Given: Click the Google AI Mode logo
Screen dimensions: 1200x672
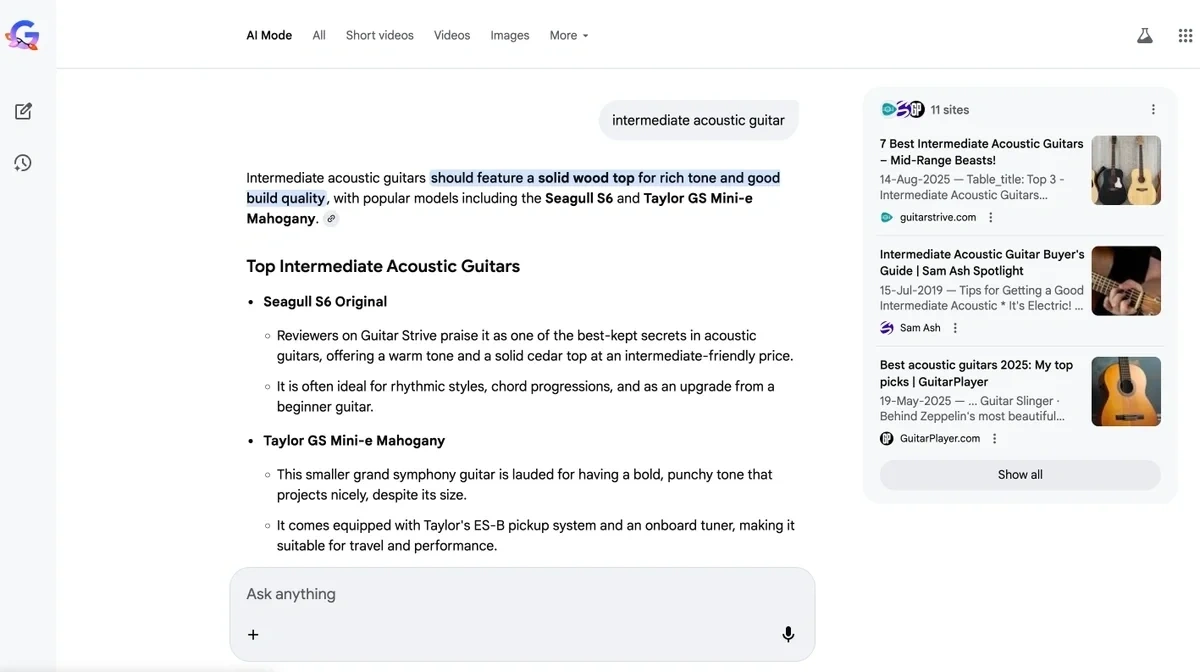Looking at the screenshot, I should coord(22,33).
